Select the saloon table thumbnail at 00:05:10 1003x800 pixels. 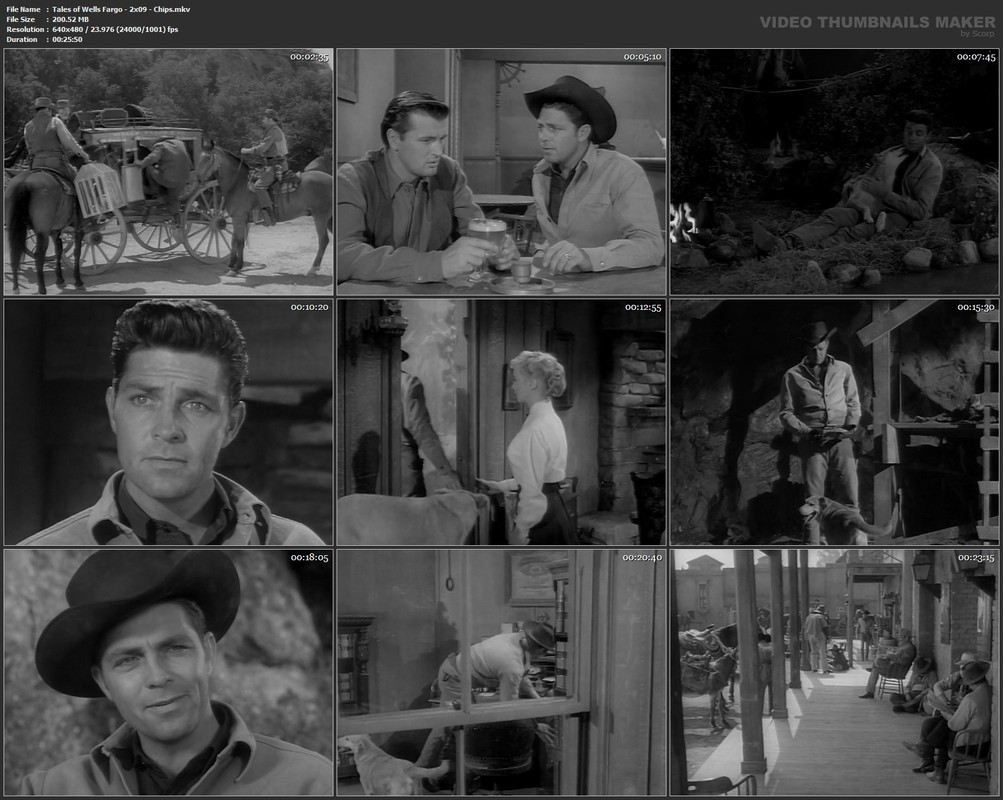pos(502,171)
